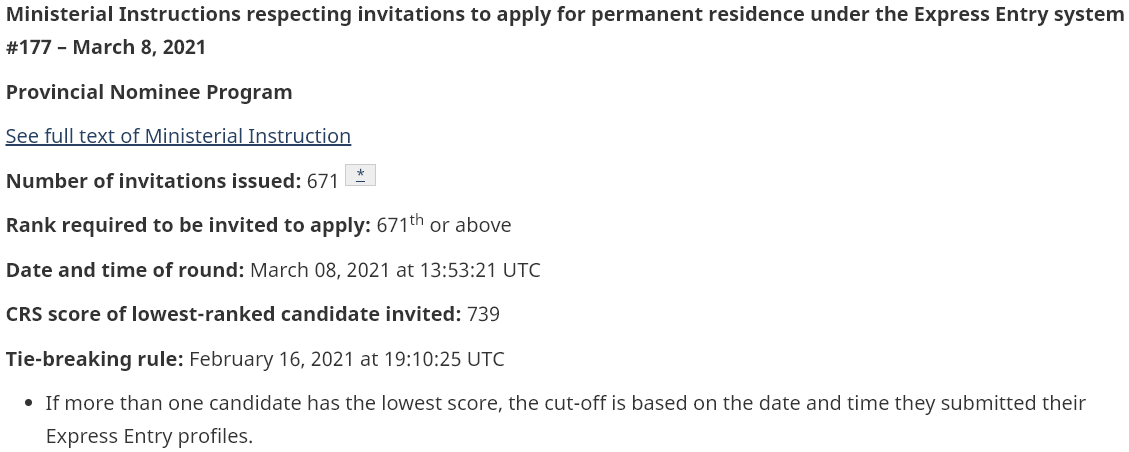This screenshot has width=1129, height=452.
Task: Open the full text of Ministerial Instruction link
Action: (178, 136)
